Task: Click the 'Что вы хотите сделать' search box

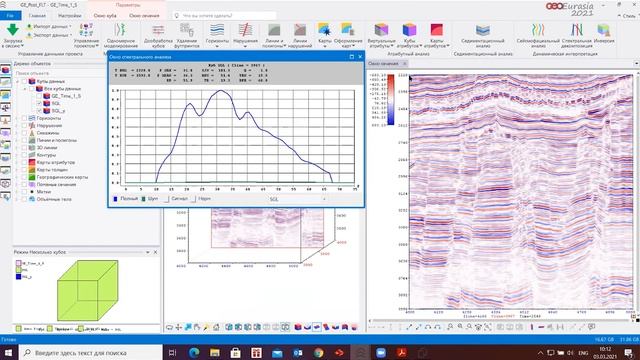Action: click(x=224, y=16)
